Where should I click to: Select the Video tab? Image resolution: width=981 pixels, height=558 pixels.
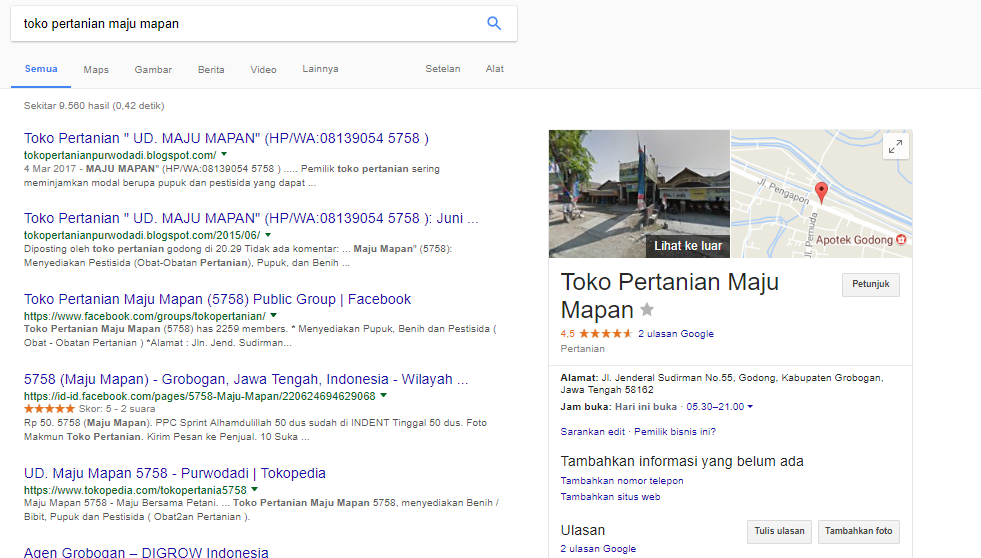(x=263, y=69)
